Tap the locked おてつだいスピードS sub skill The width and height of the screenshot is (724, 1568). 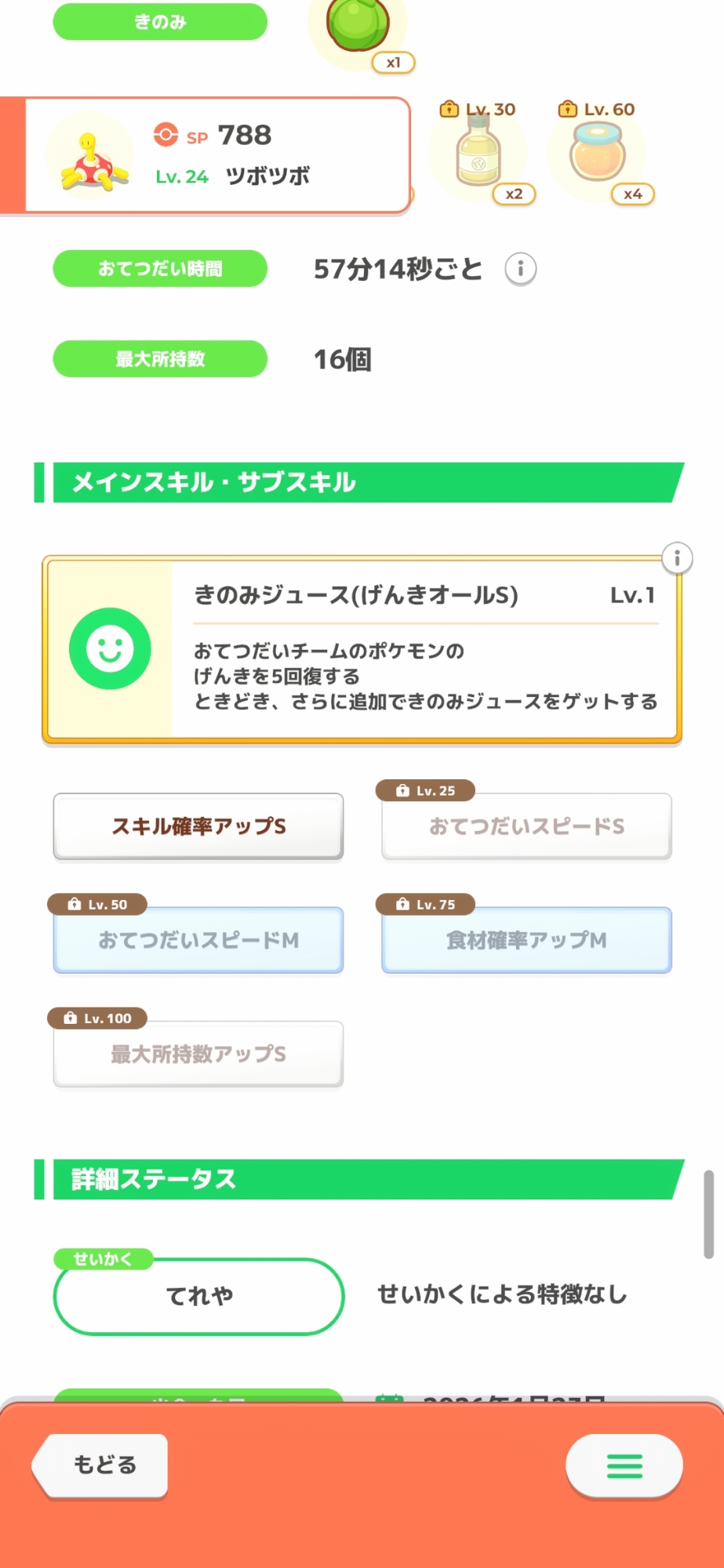(526, 826)
